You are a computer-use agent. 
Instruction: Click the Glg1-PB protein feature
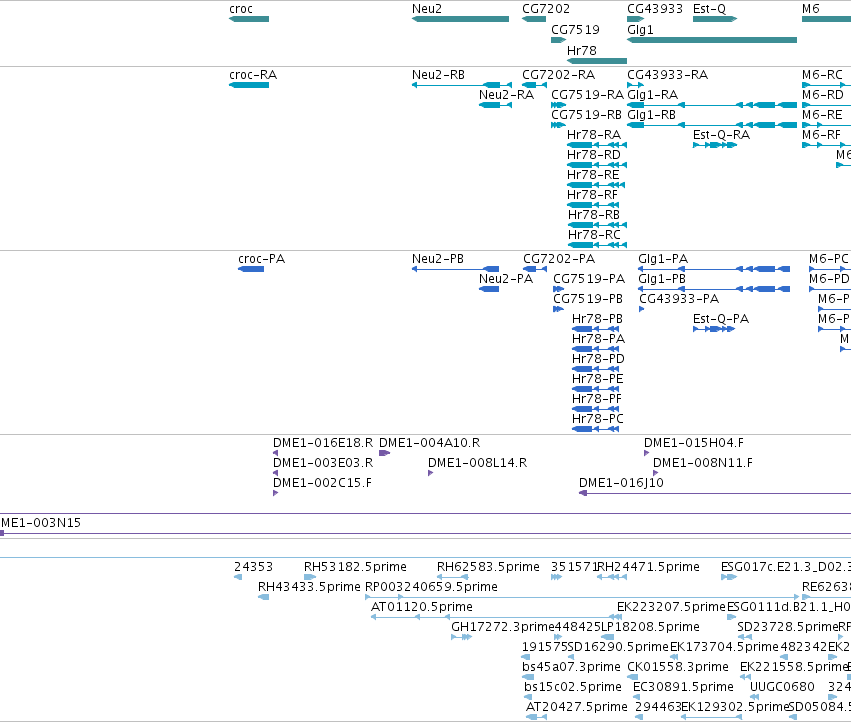(x=714, y=289)
